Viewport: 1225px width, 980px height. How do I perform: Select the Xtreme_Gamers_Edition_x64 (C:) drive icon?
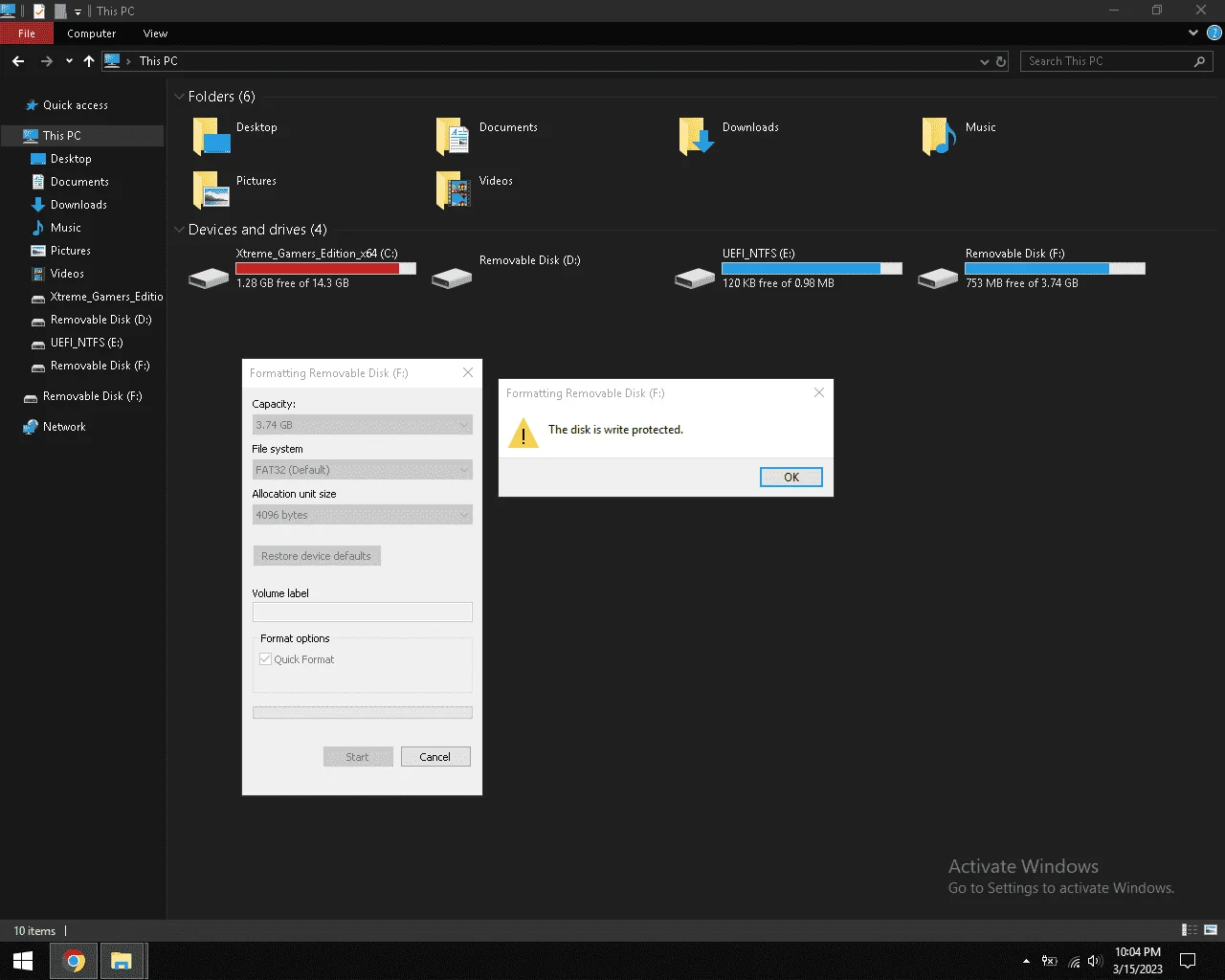(209, 278)
